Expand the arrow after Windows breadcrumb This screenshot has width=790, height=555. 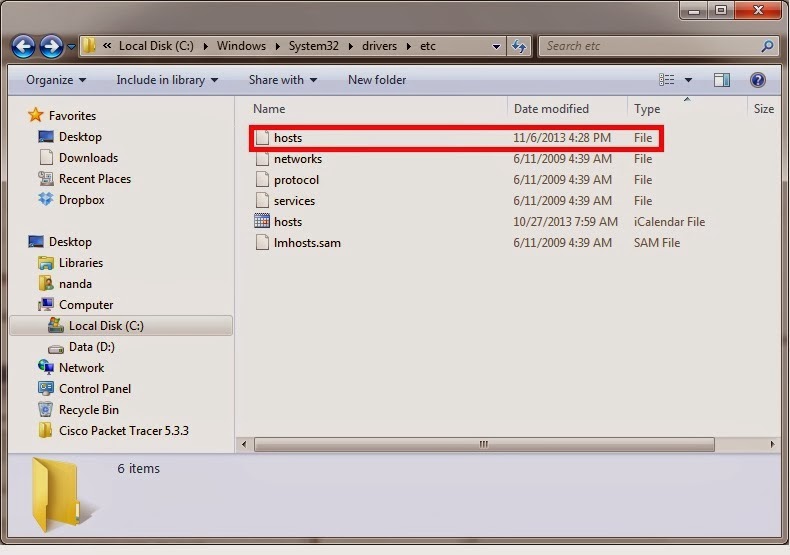pos(277,47)
